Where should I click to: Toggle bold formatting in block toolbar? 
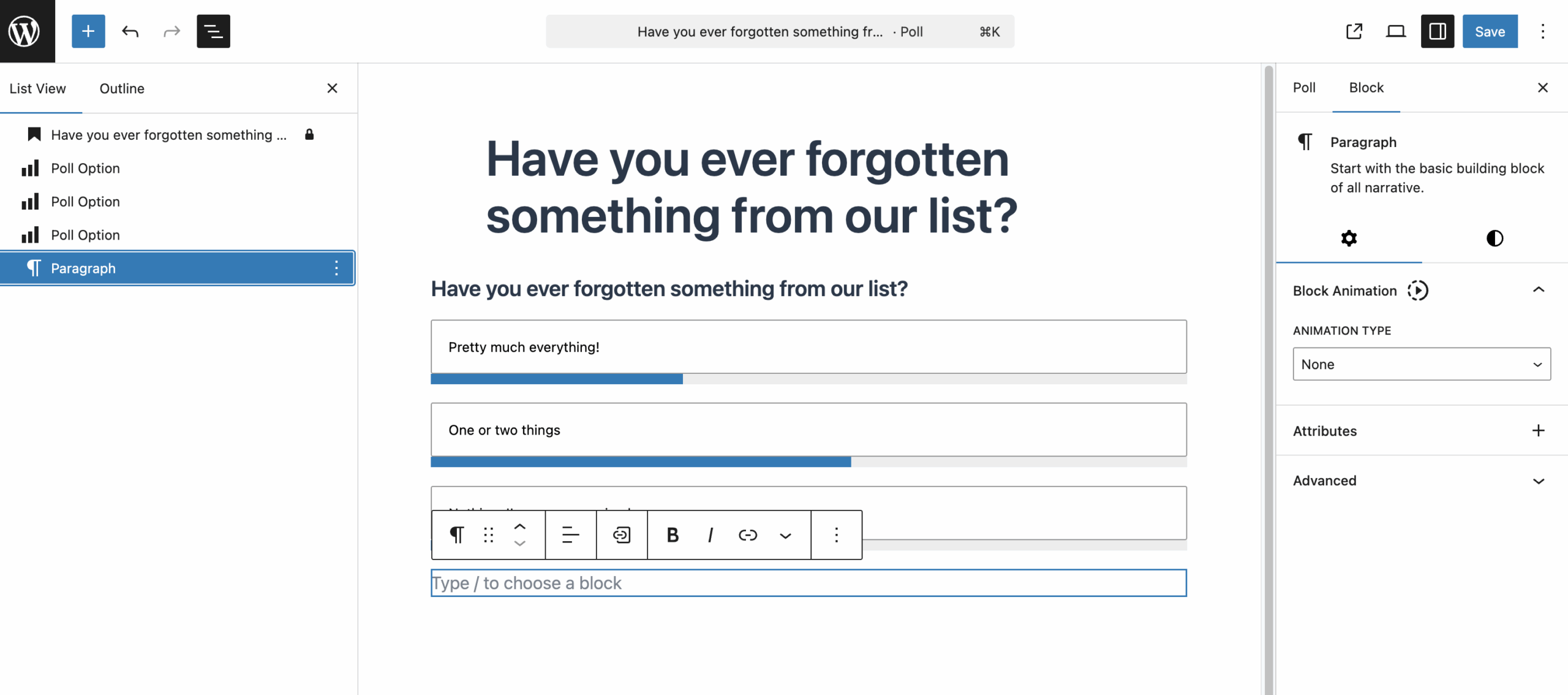point(672,535)
